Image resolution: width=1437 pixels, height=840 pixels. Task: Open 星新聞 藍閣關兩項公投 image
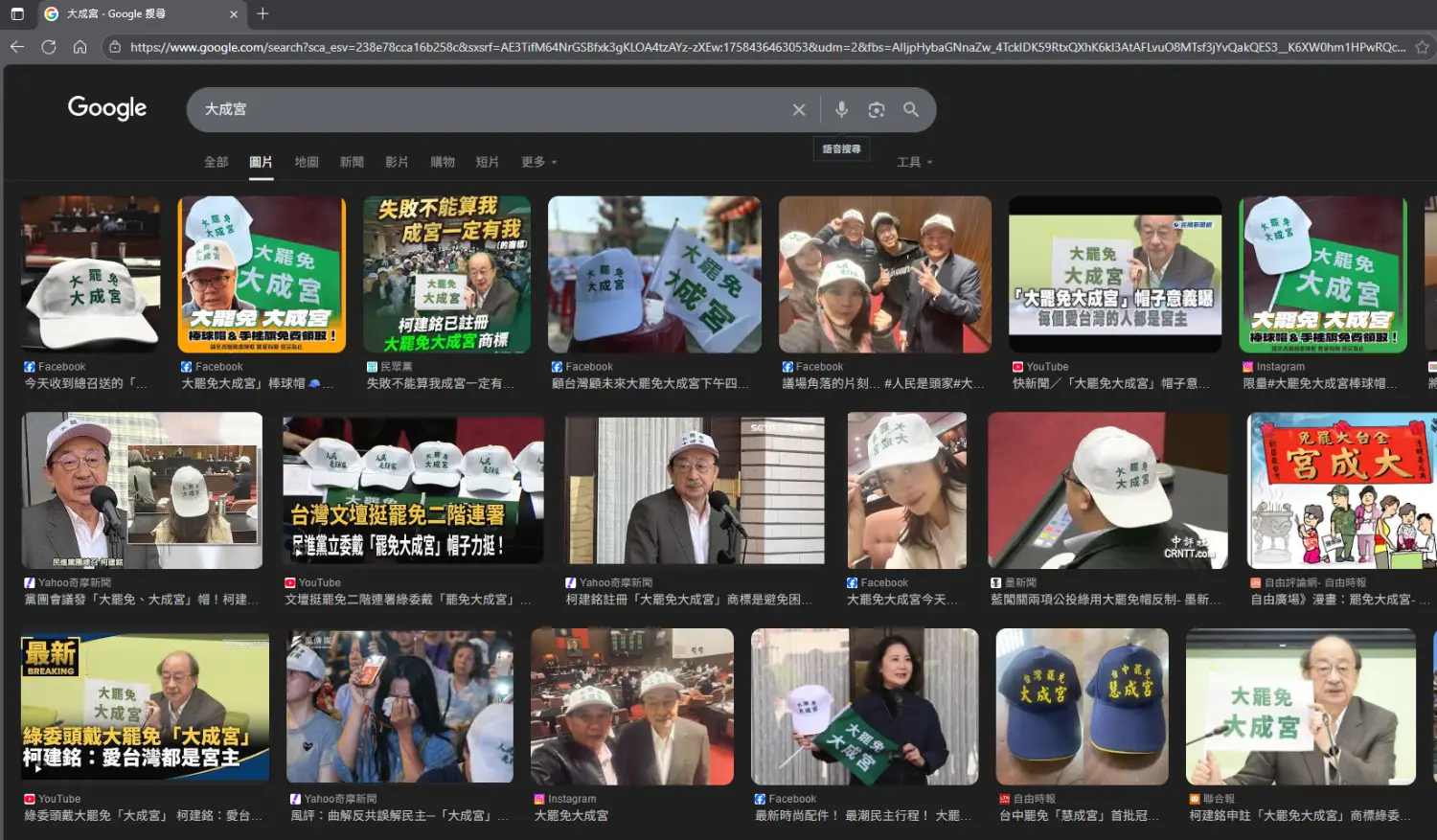pyautogui.click(x=1108, y=490)
